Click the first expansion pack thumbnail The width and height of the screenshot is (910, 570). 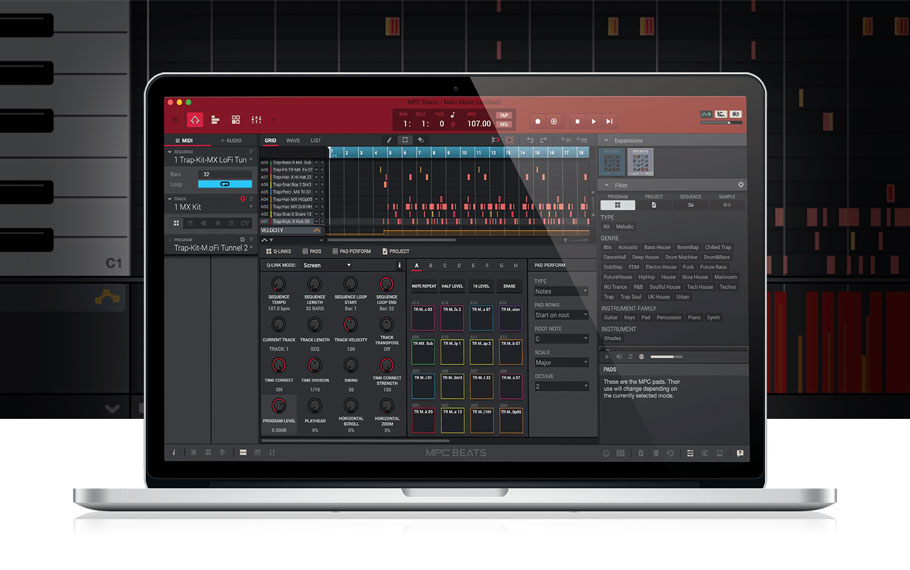click(612, 162)
